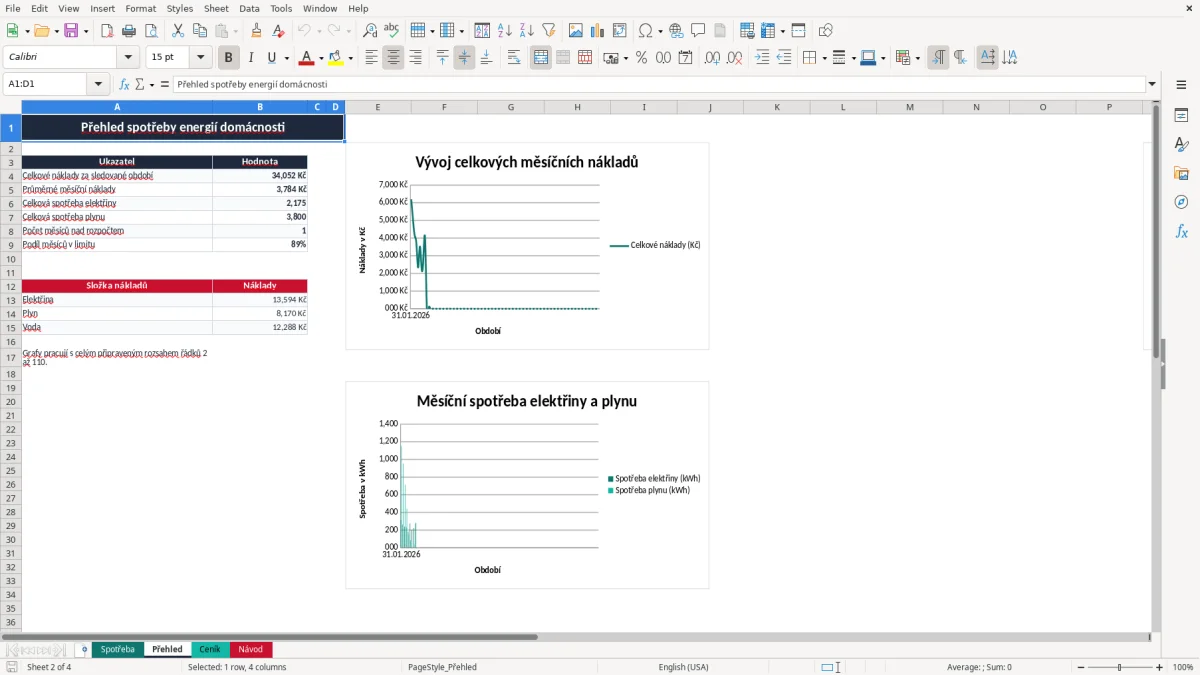Open the Function Wizard beside formula bar
Image resolution: width=1200 pixels, height=675 pixels.
point(124,84)
